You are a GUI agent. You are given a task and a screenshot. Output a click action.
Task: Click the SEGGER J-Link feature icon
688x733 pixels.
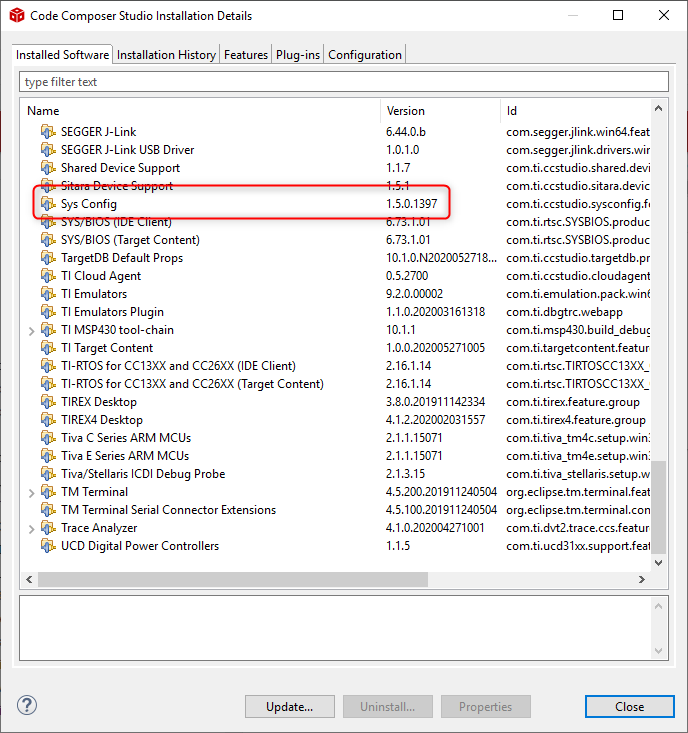(x=48, y=132)
